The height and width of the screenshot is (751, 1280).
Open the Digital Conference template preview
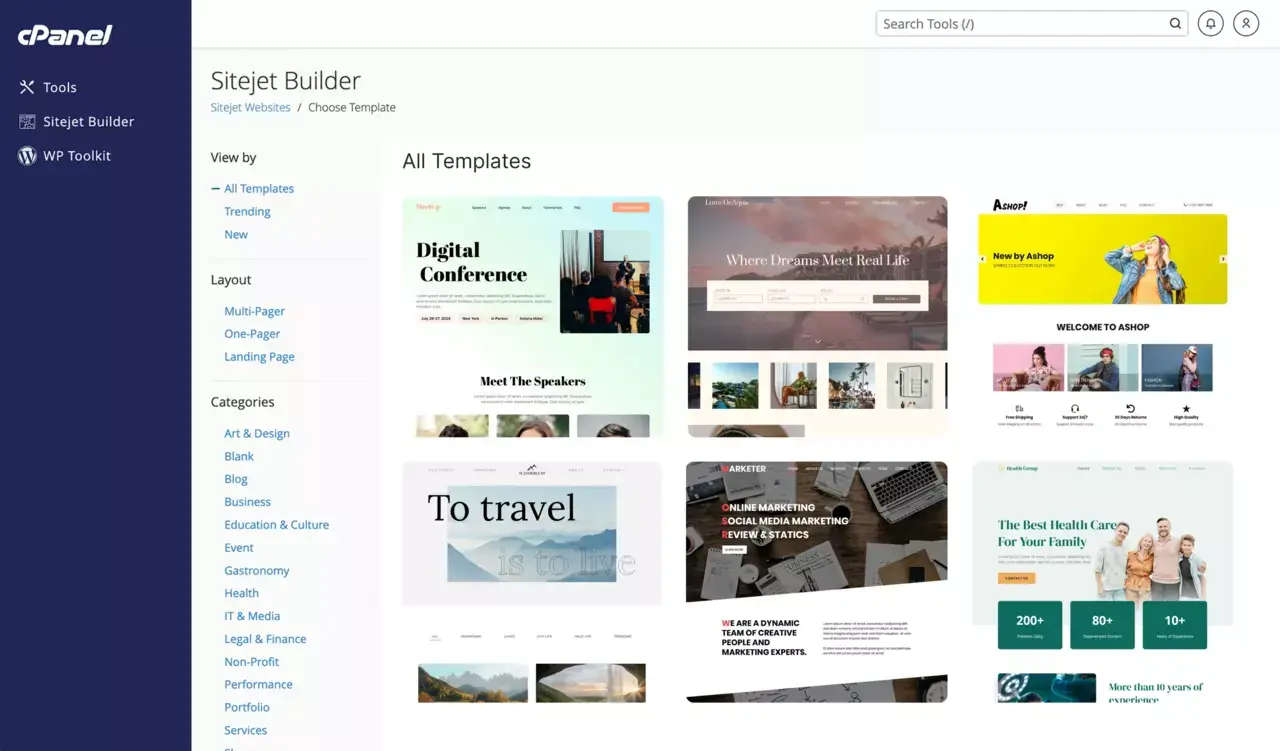point(532,315)
